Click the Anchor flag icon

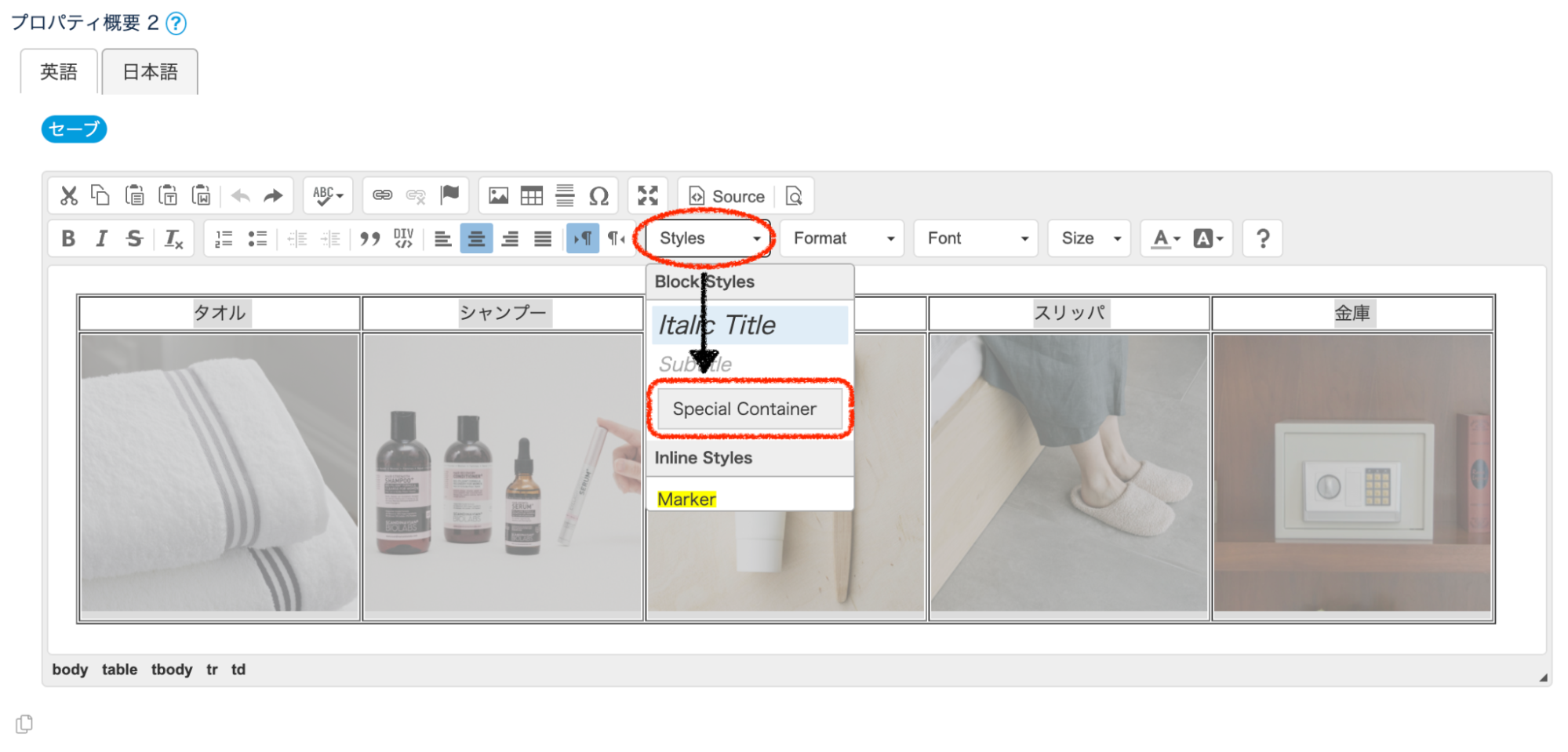[x=449, y=194]
